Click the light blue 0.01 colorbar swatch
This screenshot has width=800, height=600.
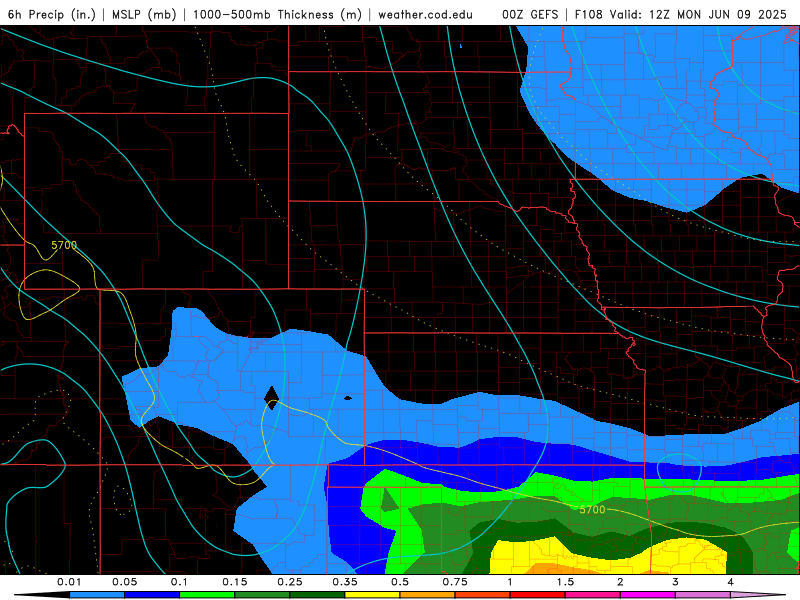coord(97,595)
